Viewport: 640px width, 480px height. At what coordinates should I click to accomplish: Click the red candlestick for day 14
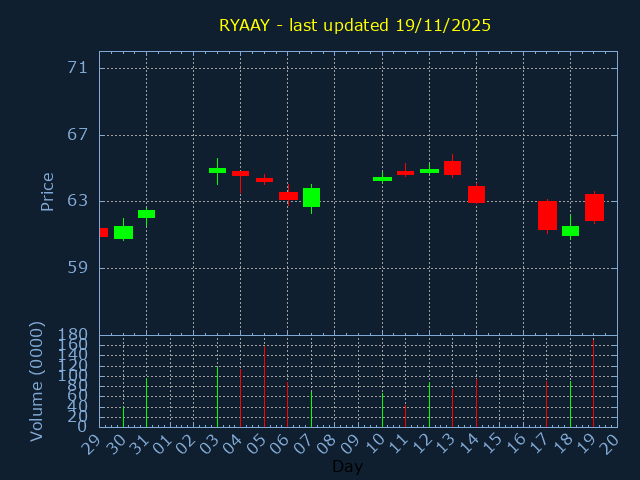pyautogui.click(x=476, y=194)
